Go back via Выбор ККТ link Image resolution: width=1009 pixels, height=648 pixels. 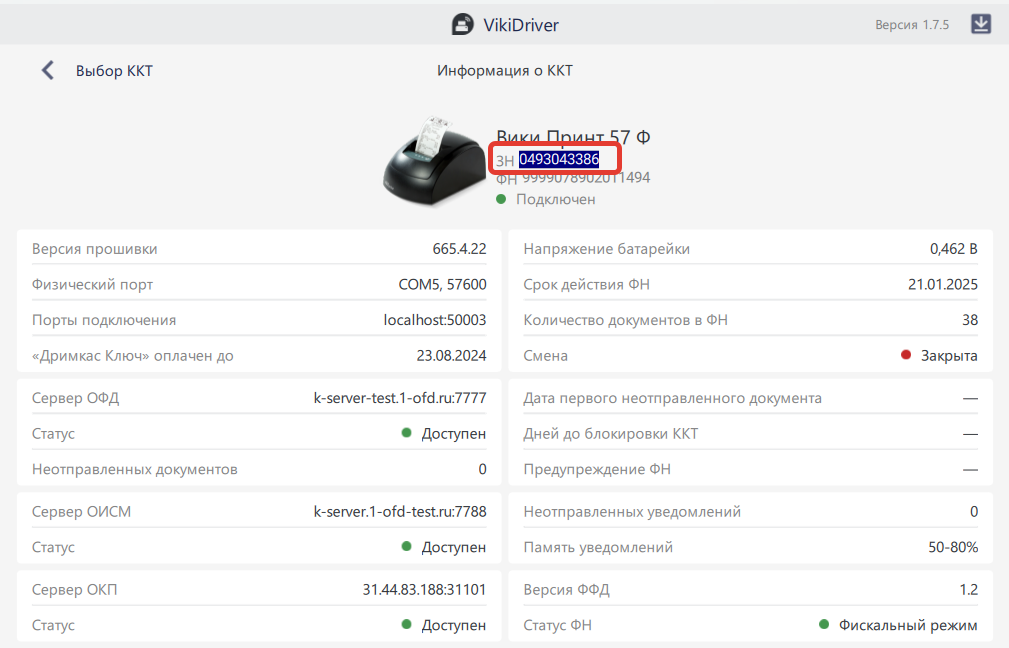click(x=114, y=71)
